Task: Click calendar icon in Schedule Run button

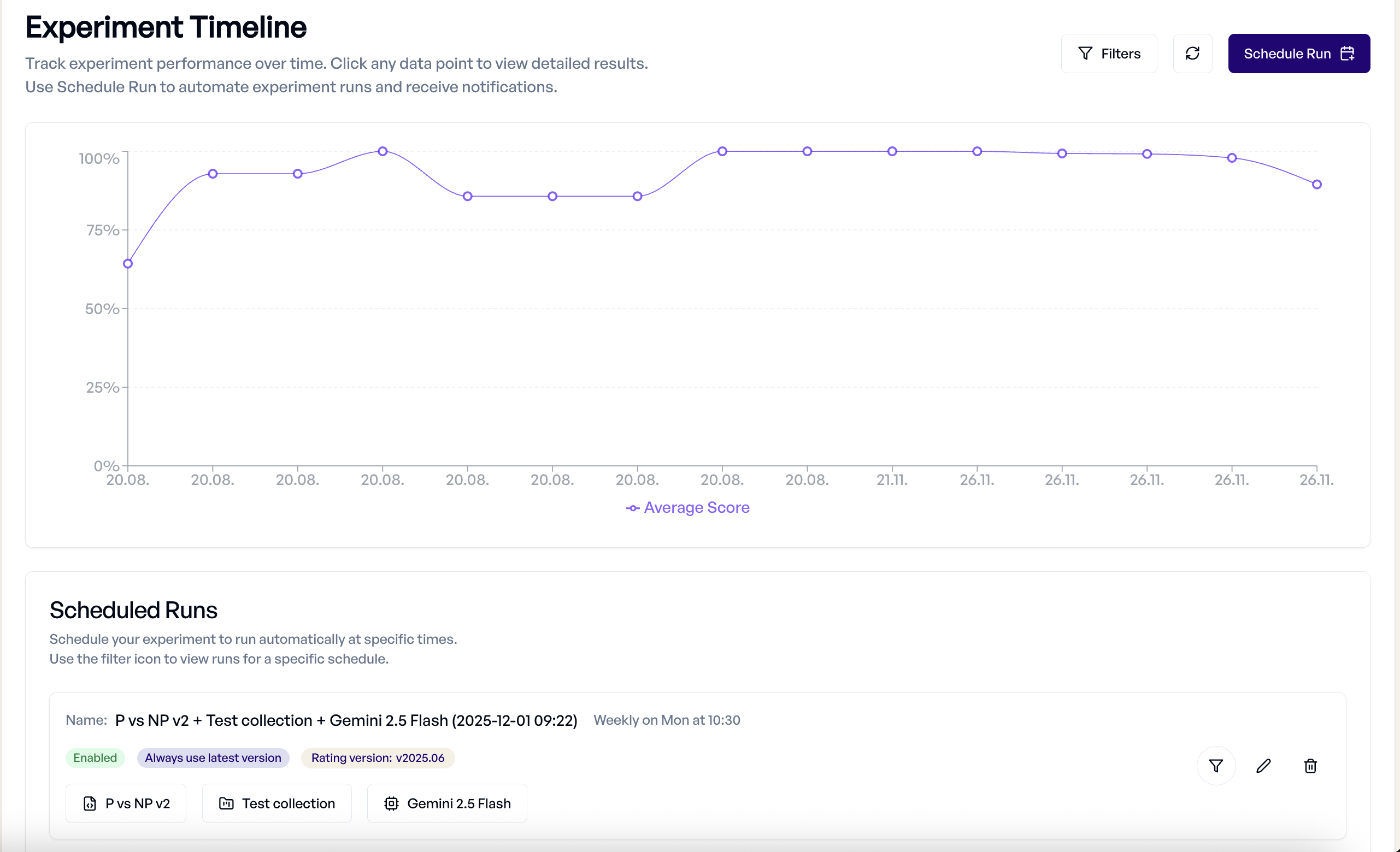Action: pos(1347,54)
